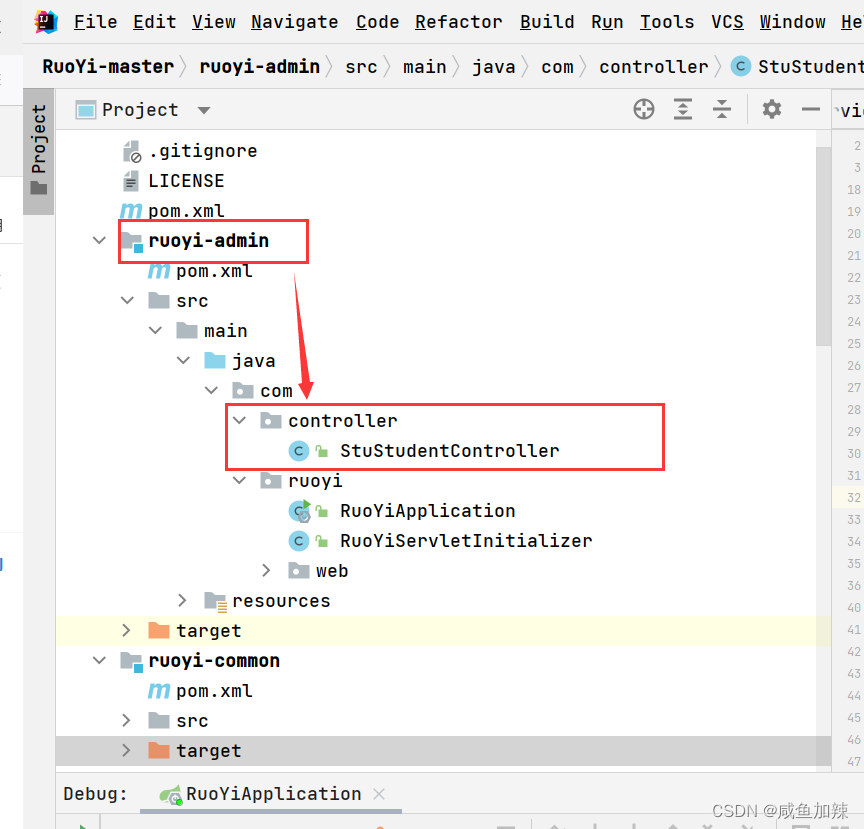Click the ruoyi-common module folder icon
864x829 pixels.
point(132,661)
